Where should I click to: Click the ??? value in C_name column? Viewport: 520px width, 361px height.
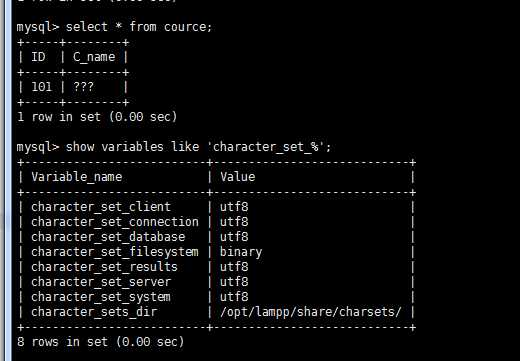click(x=84, y=87)
